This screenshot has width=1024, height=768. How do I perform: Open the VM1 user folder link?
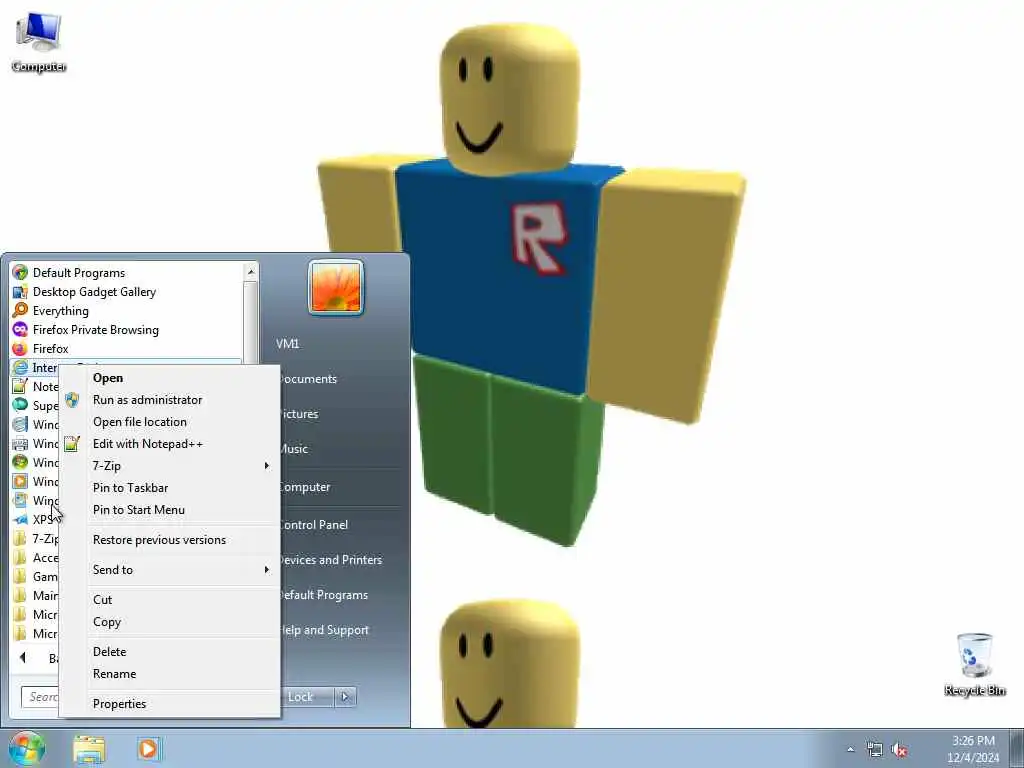[x=287, y=344]
